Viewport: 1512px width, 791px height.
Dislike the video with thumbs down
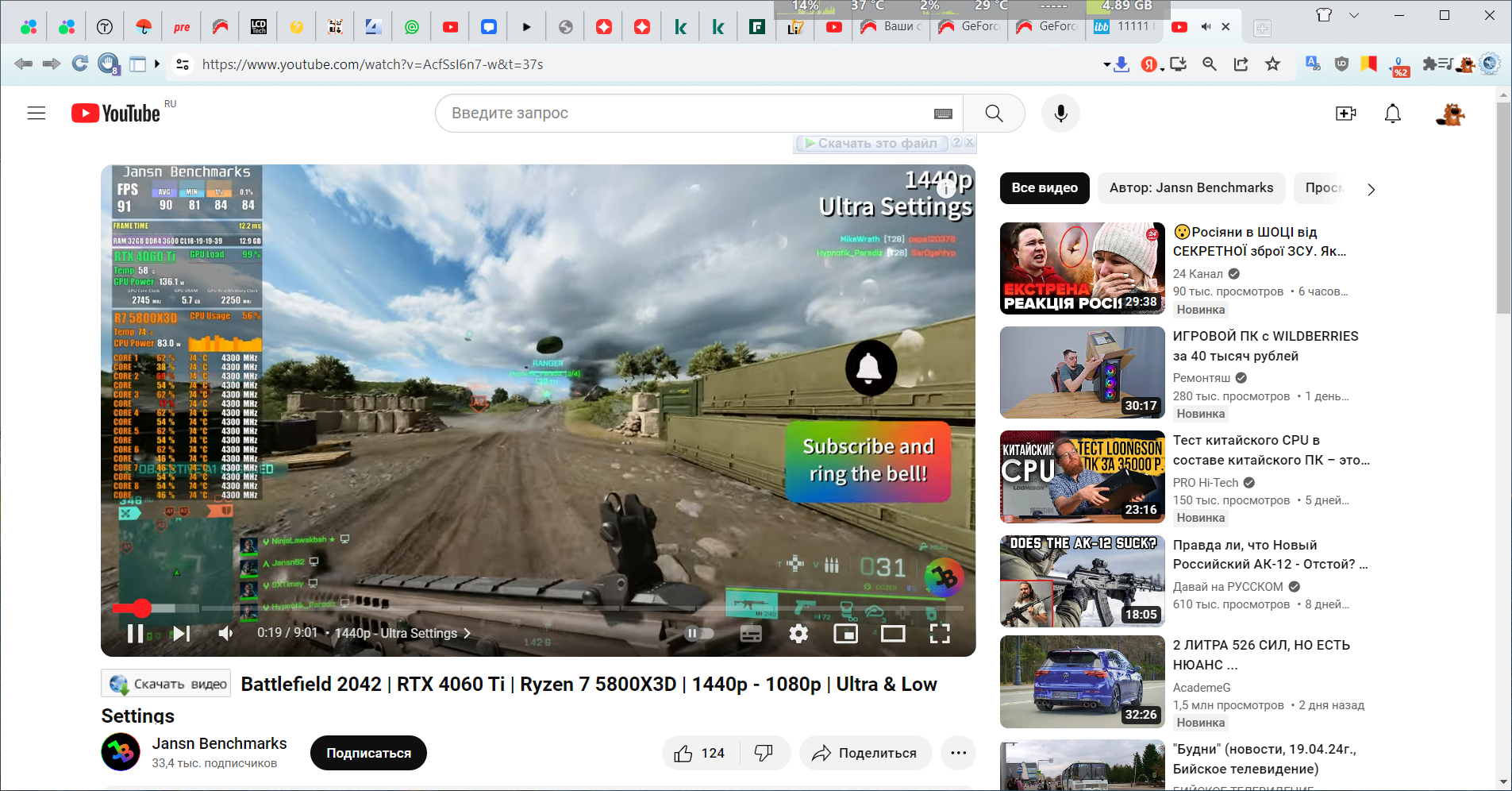point(764,753)
